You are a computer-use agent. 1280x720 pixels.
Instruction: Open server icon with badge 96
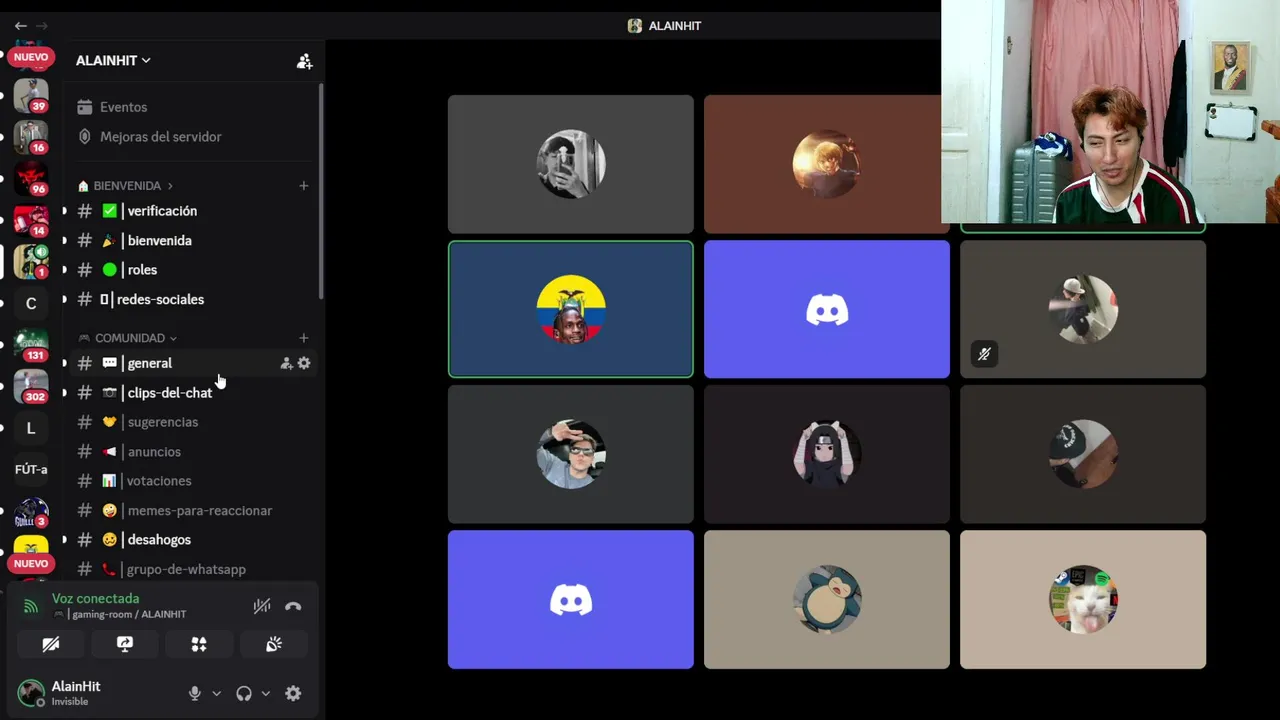click(x=31, y=178)
